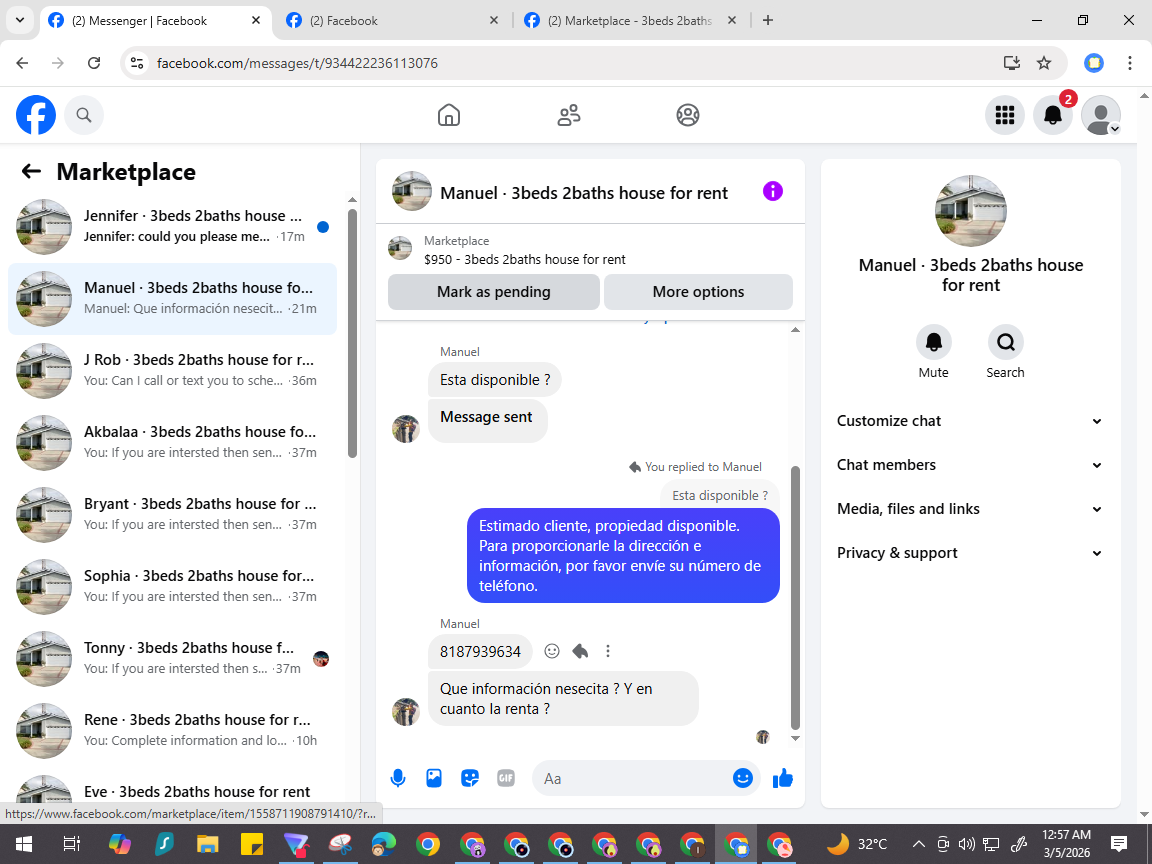Open Jennifer's conversation in the list
This screenshot has height=864, width=1152.
pyautogui.click(x=173, y=227)
